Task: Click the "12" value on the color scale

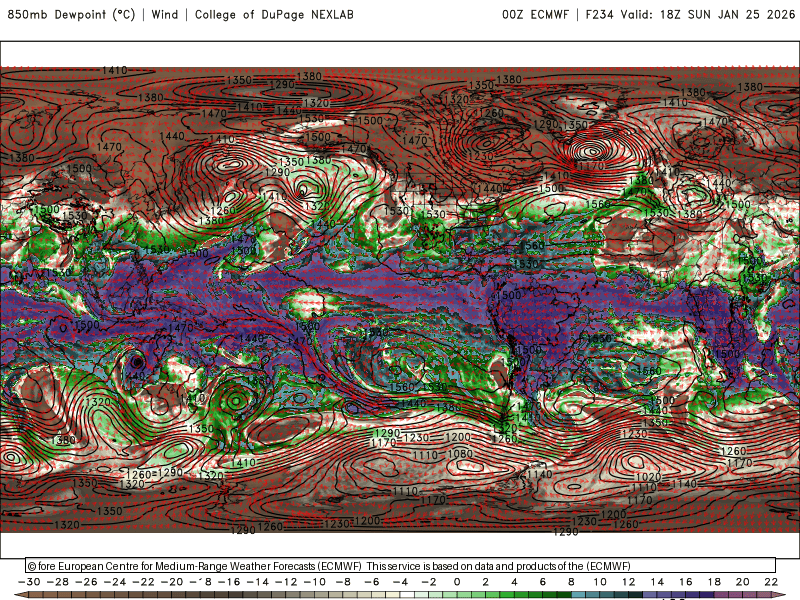Action: coord(629,582)
